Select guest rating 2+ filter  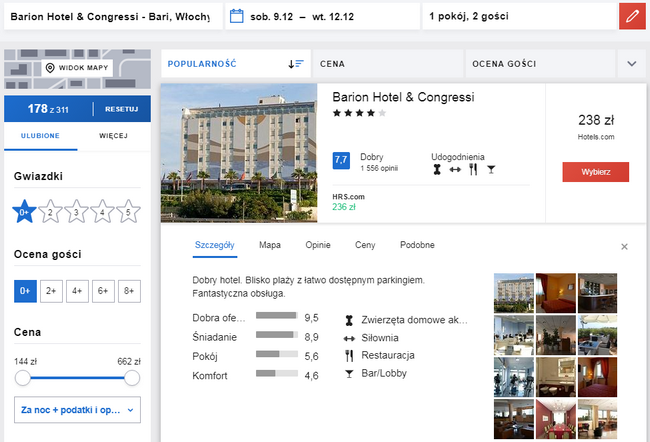(51, 291)
